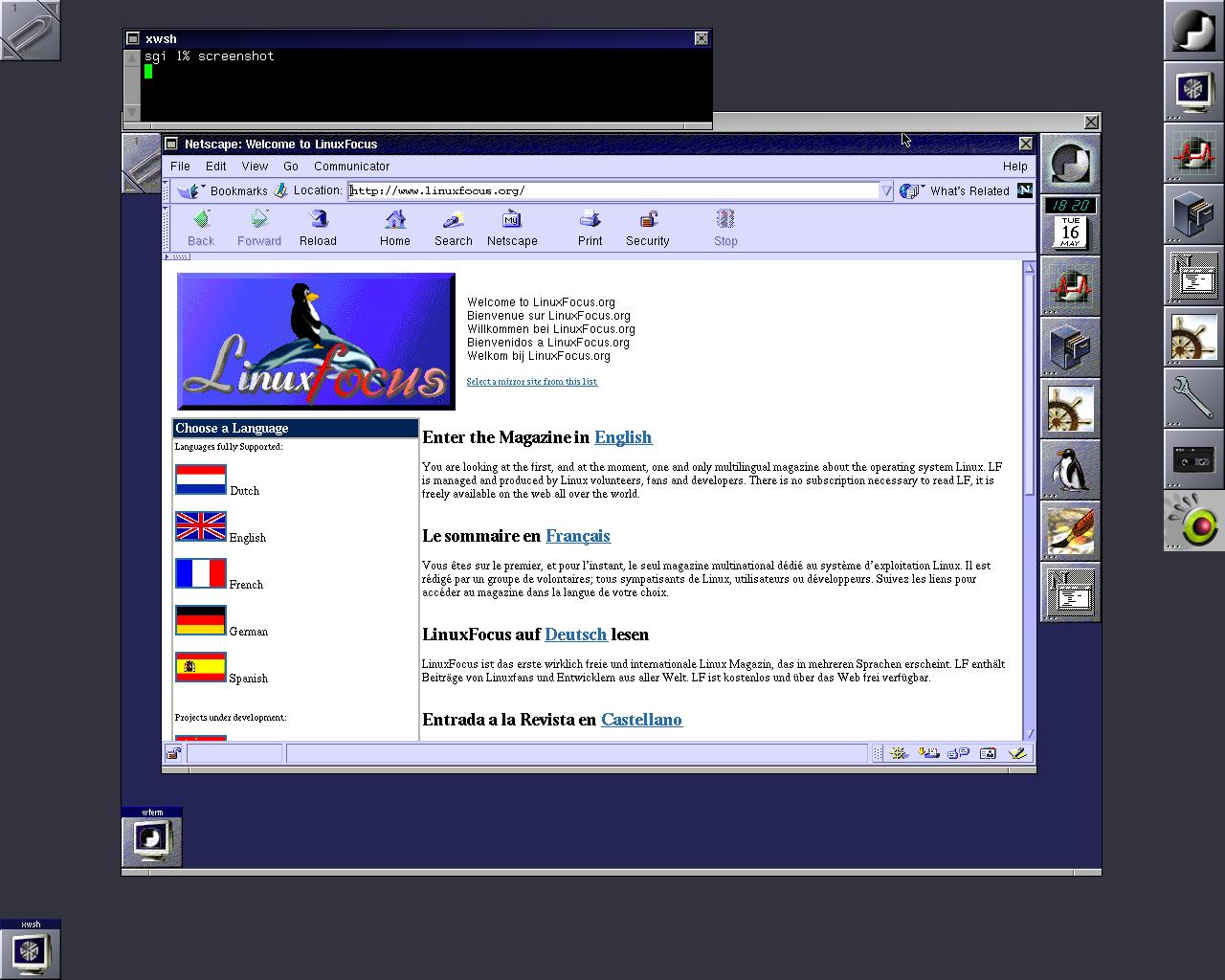Click the "Select a mirror site" link
This screenshot has width=1225, height=980.
point(531,382)
